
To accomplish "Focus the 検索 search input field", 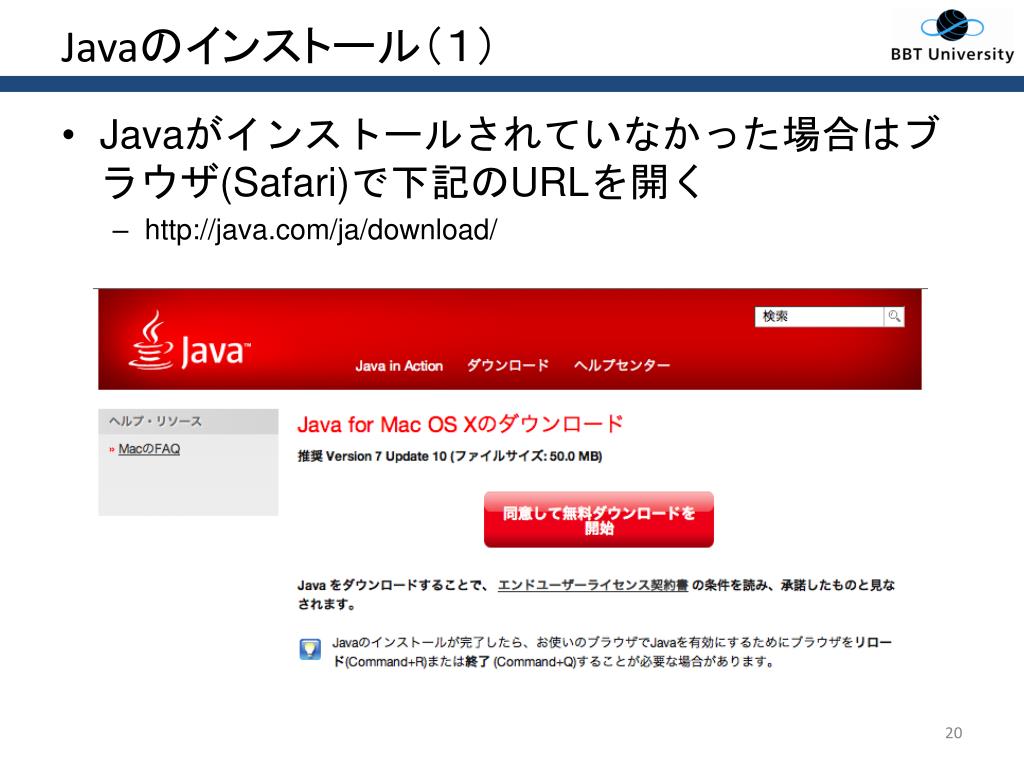I will [x=820, y=317].
